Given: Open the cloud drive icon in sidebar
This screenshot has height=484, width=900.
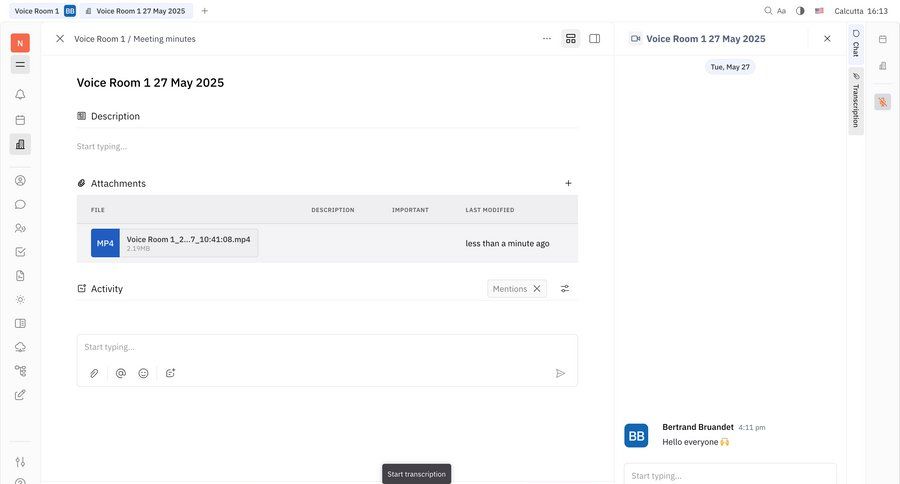Looking at the screenshot, I should (x=20, y=347).
